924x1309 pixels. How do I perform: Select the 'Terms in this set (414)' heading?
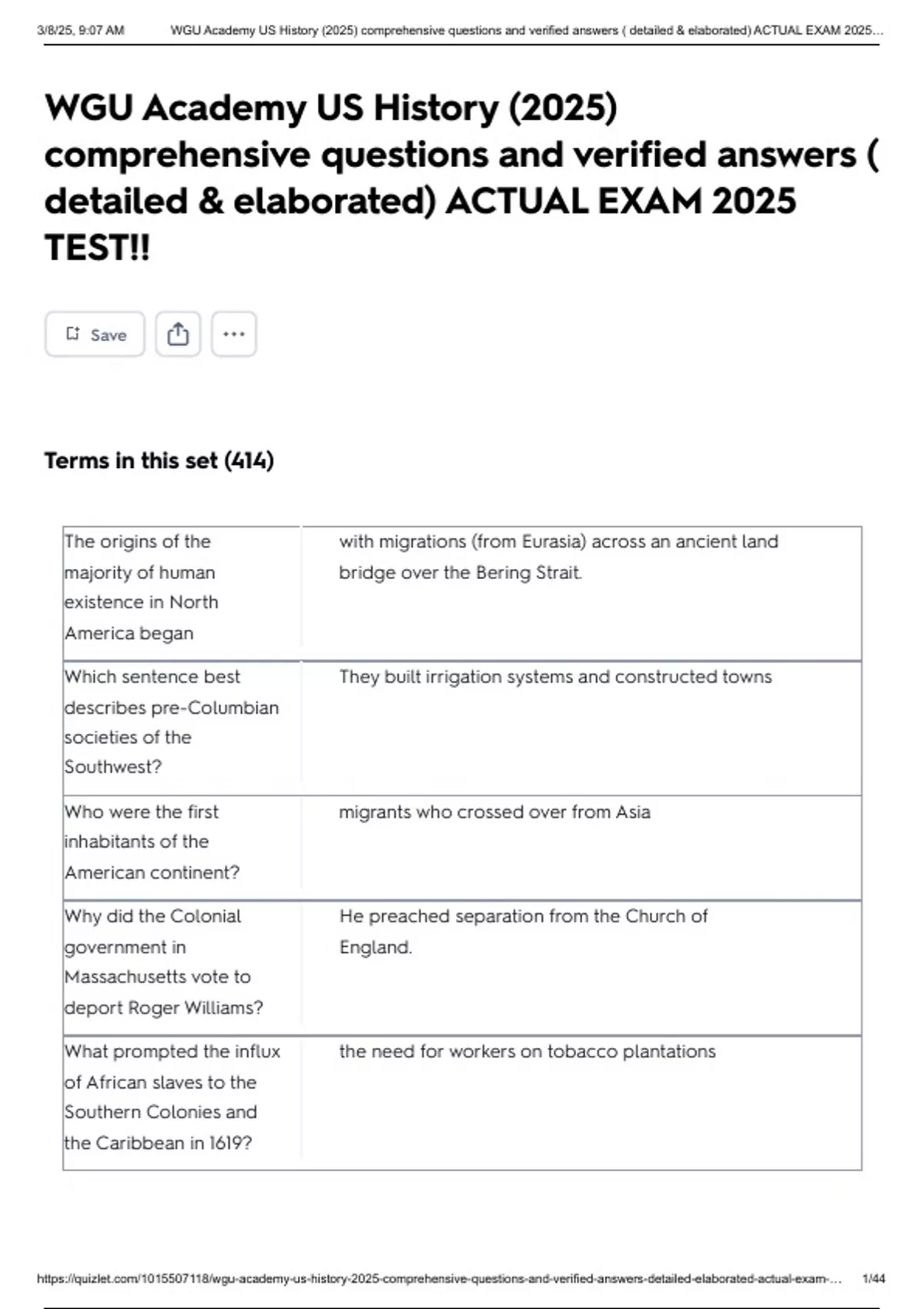159,460
